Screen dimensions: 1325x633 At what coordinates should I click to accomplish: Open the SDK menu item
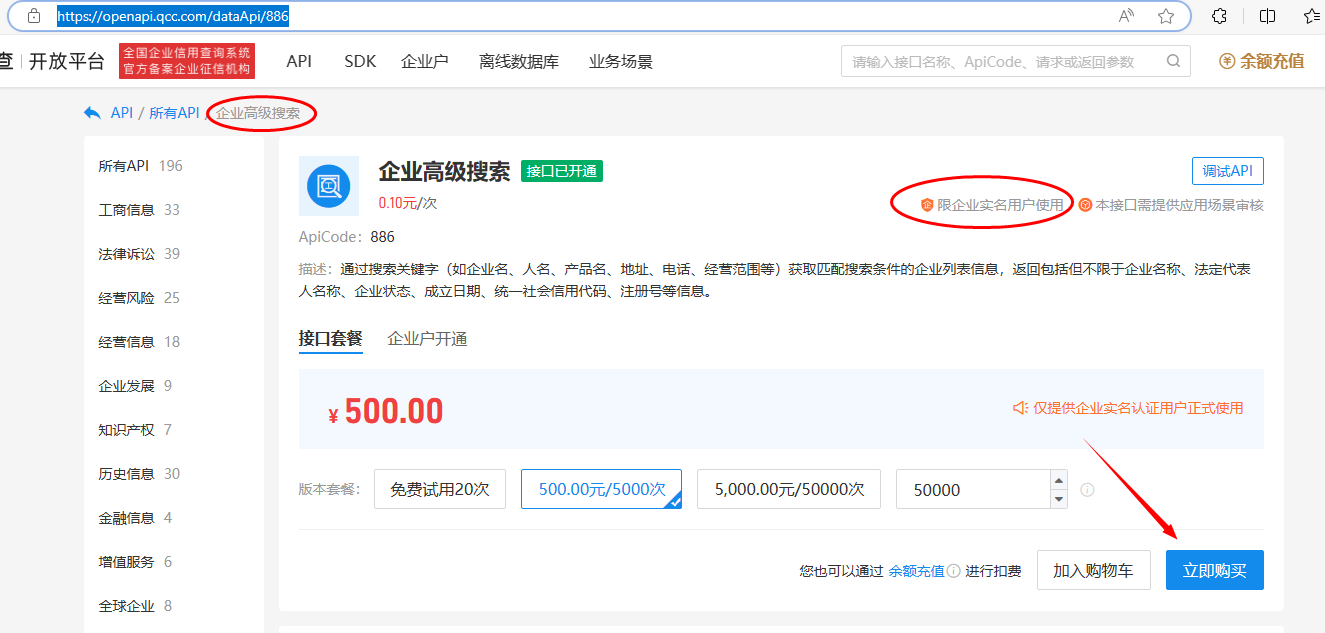(360, 61)
